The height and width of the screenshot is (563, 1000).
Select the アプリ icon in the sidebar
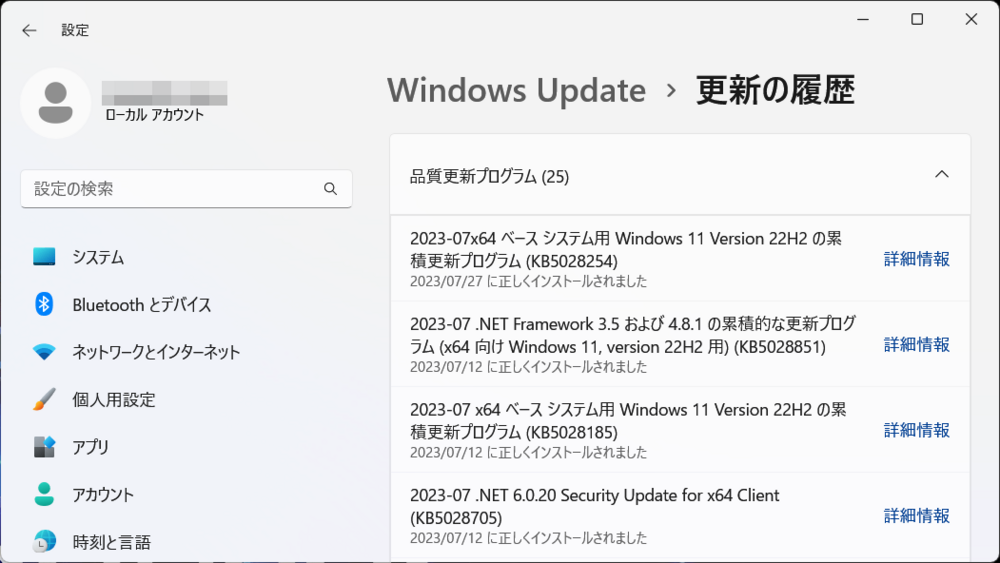[44, 446]
